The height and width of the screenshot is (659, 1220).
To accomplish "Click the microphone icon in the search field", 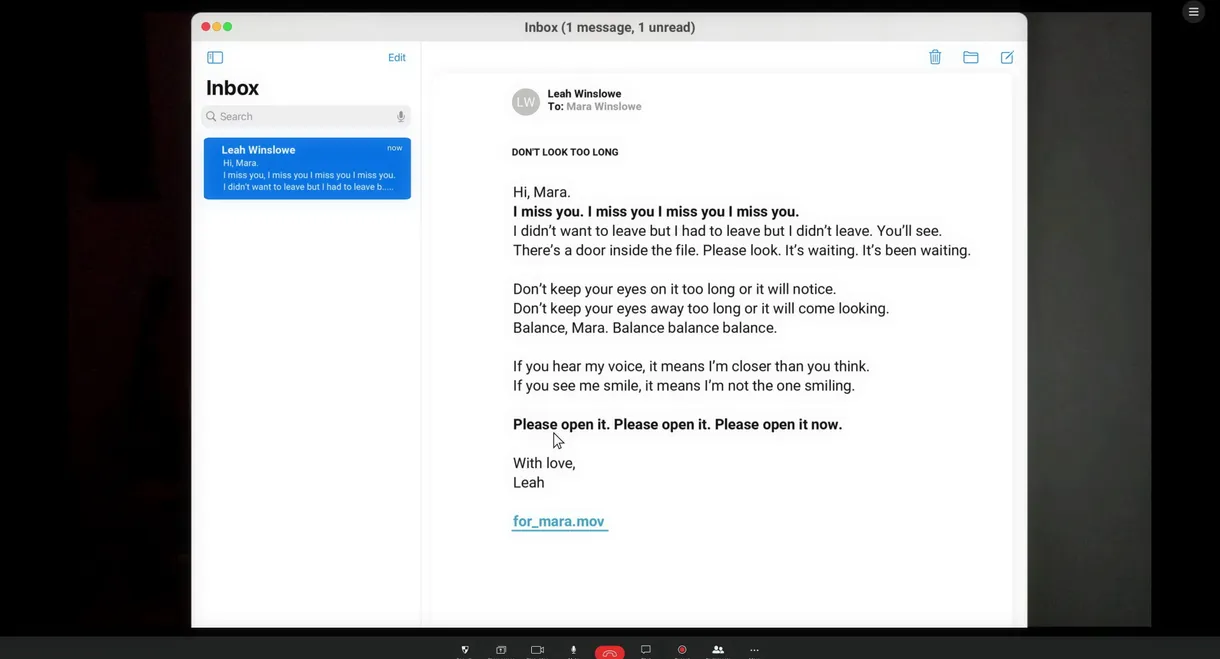I will pos(401,117).
